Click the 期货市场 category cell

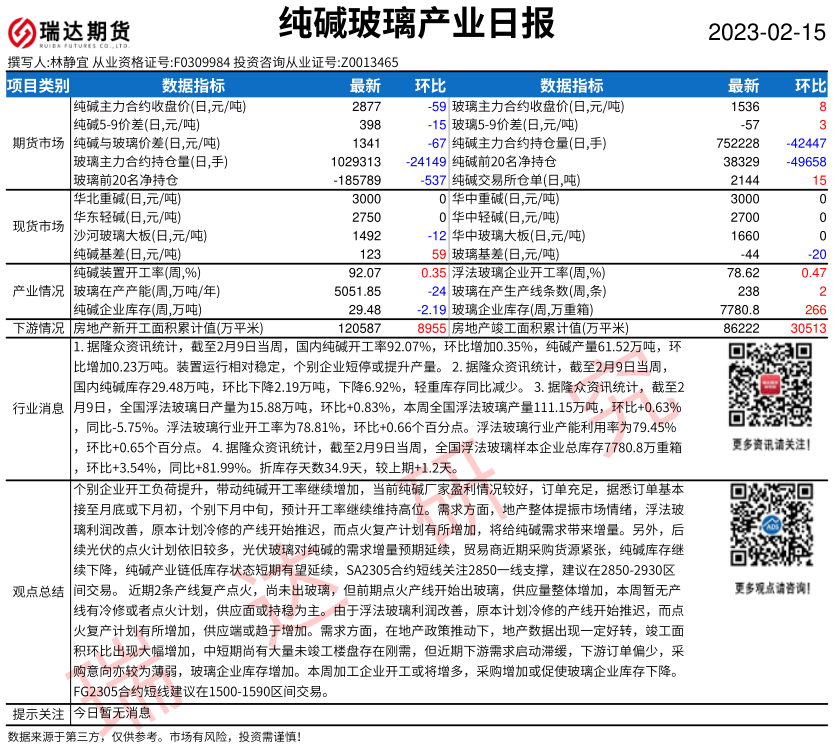38,143
